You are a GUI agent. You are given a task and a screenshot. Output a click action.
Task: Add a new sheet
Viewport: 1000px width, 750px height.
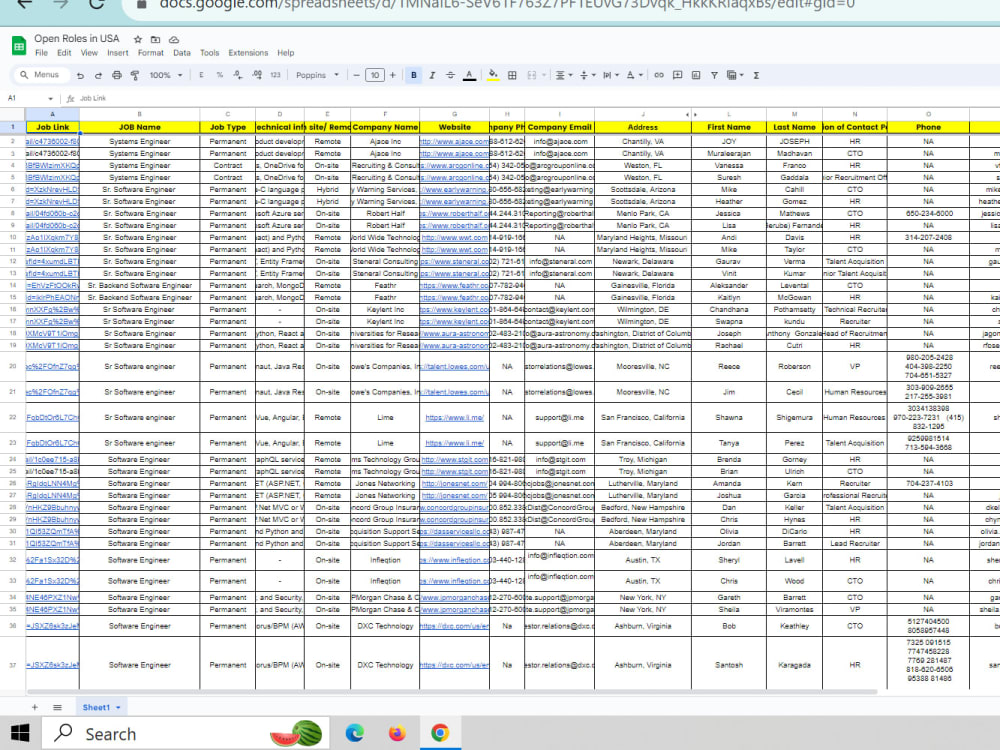click(34, 707)
